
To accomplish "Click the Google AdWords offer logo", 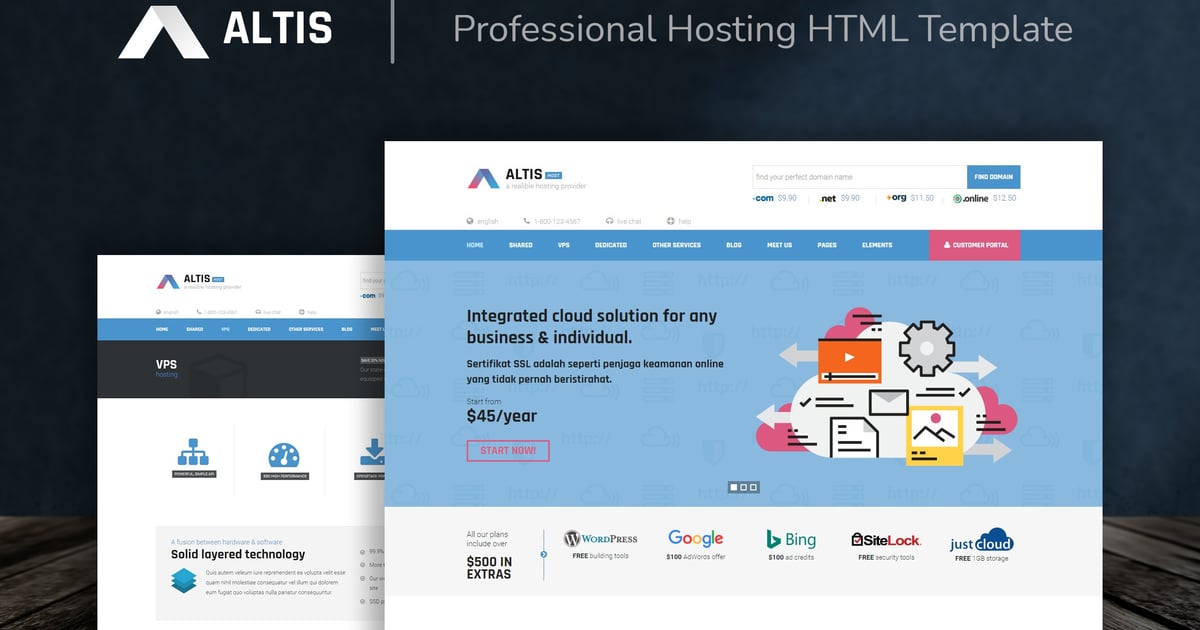I will point(695,538).
